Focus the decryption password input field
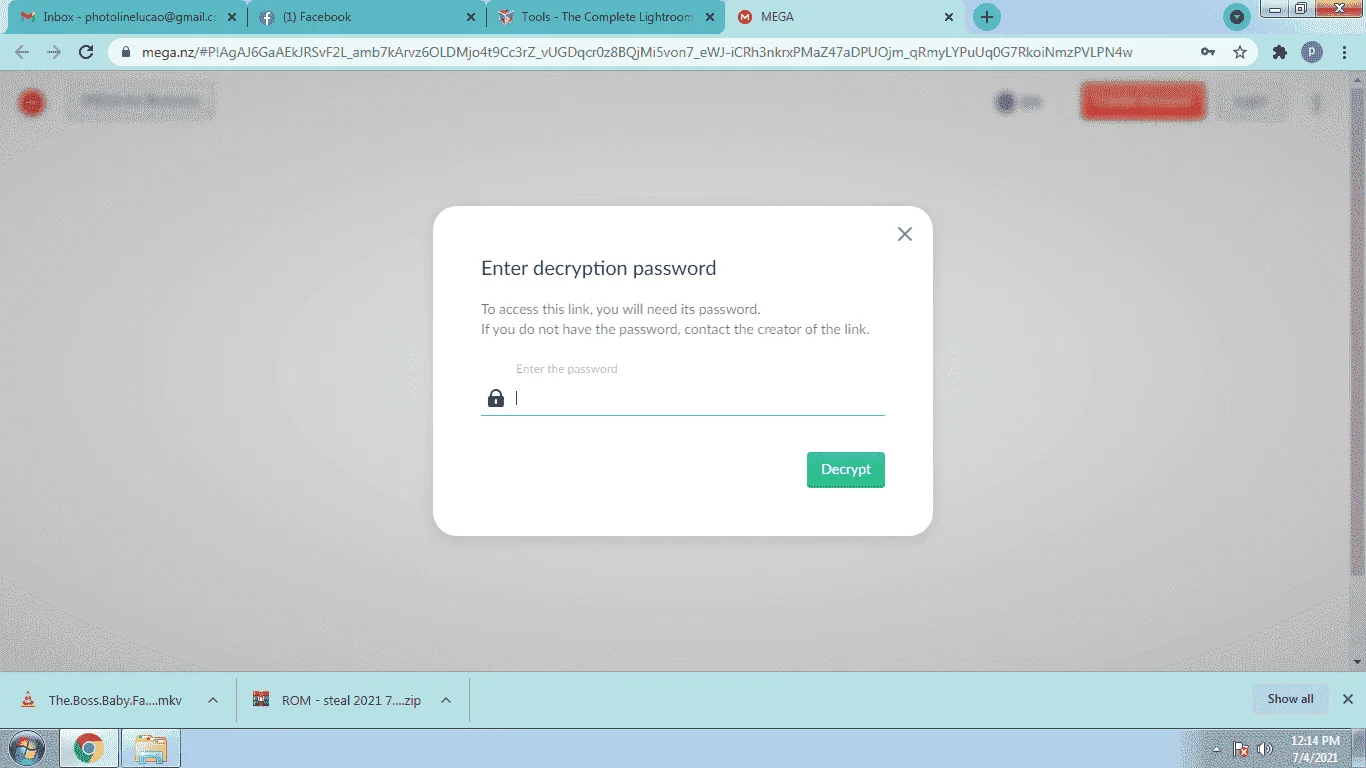 pos(683,398)
